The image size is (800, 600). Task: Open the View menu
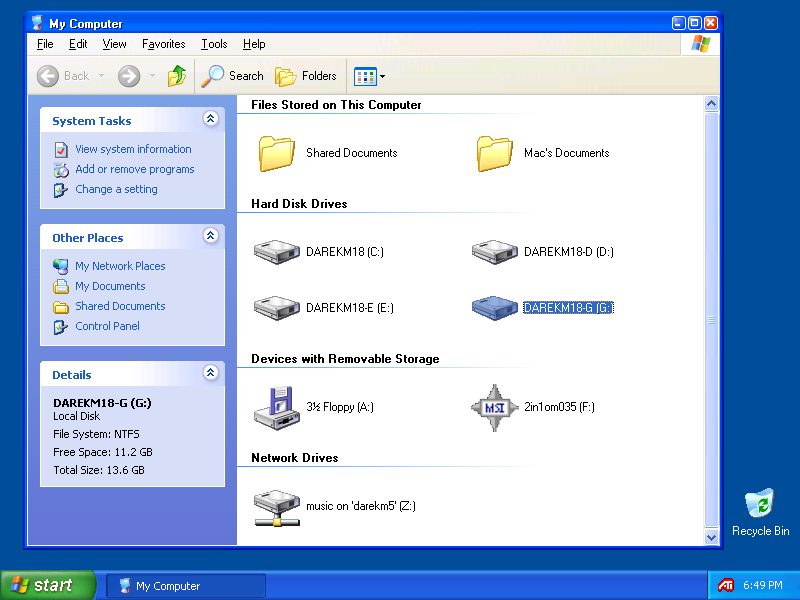114,44
